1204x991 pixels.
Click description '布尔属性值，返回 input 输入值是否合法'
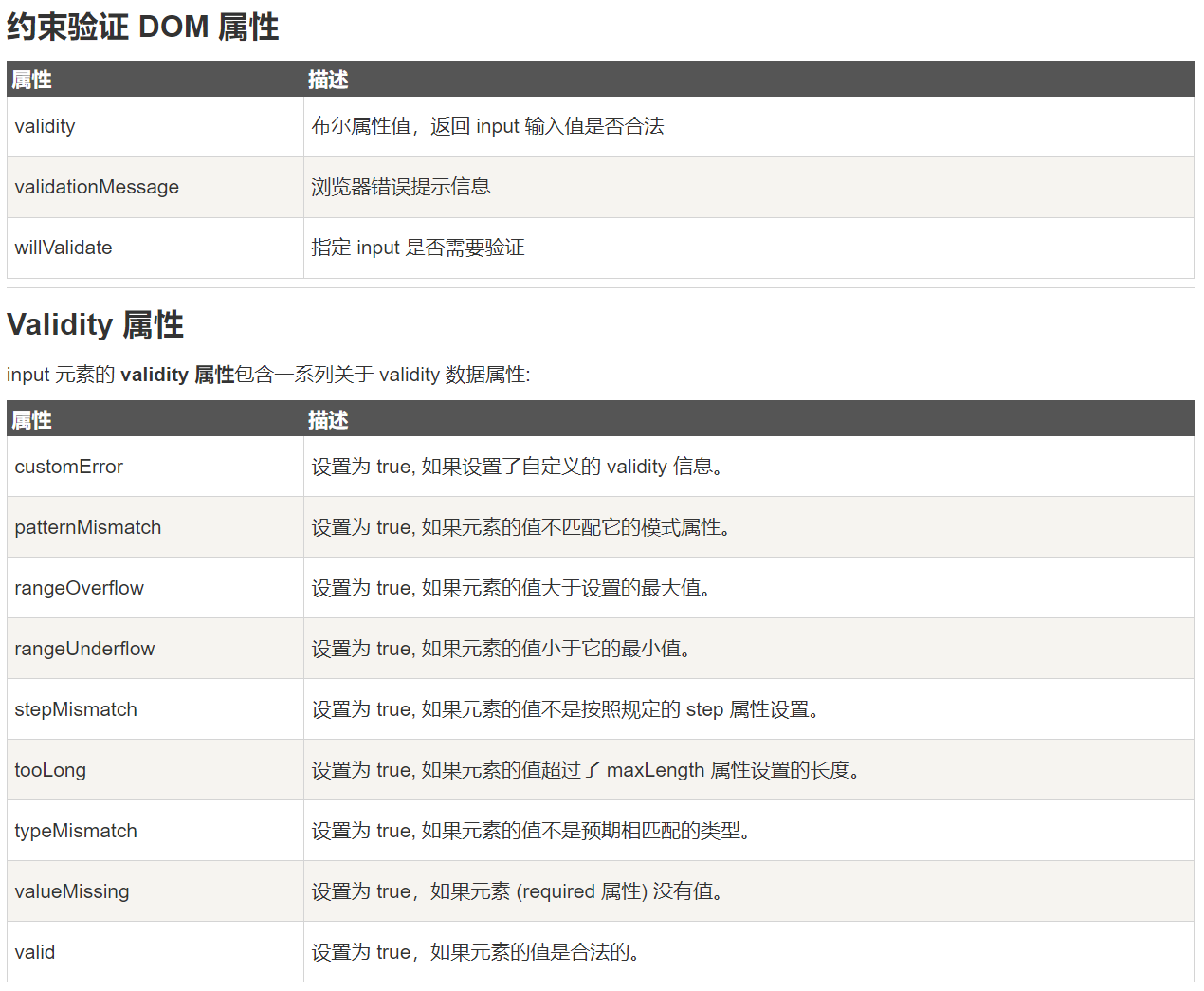(x=487, y=126)
